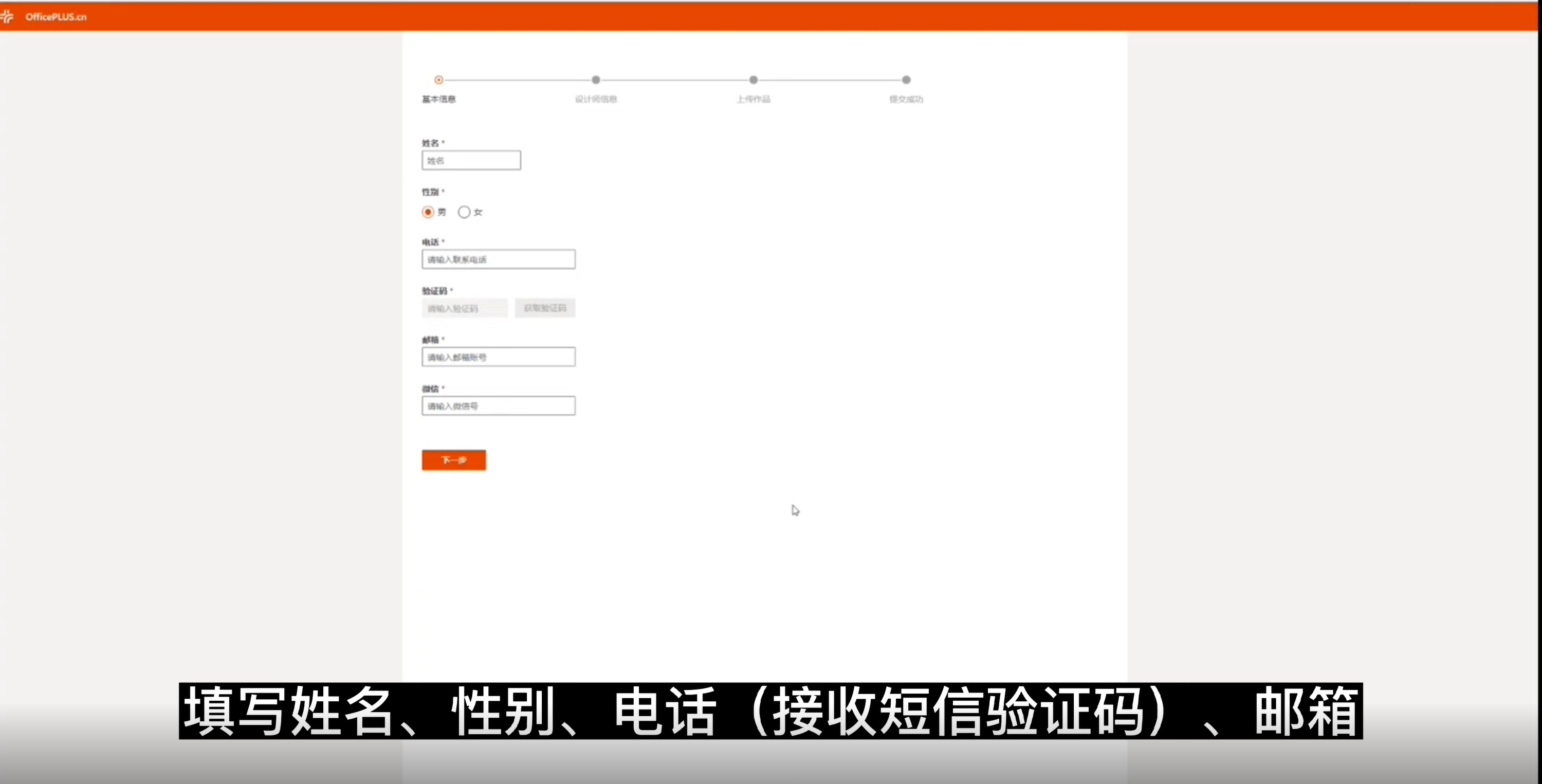The width and height of the screenshot is (1542, 784).
Task: Click the OfficePLUS.cn logo icon
Action: 7,17
